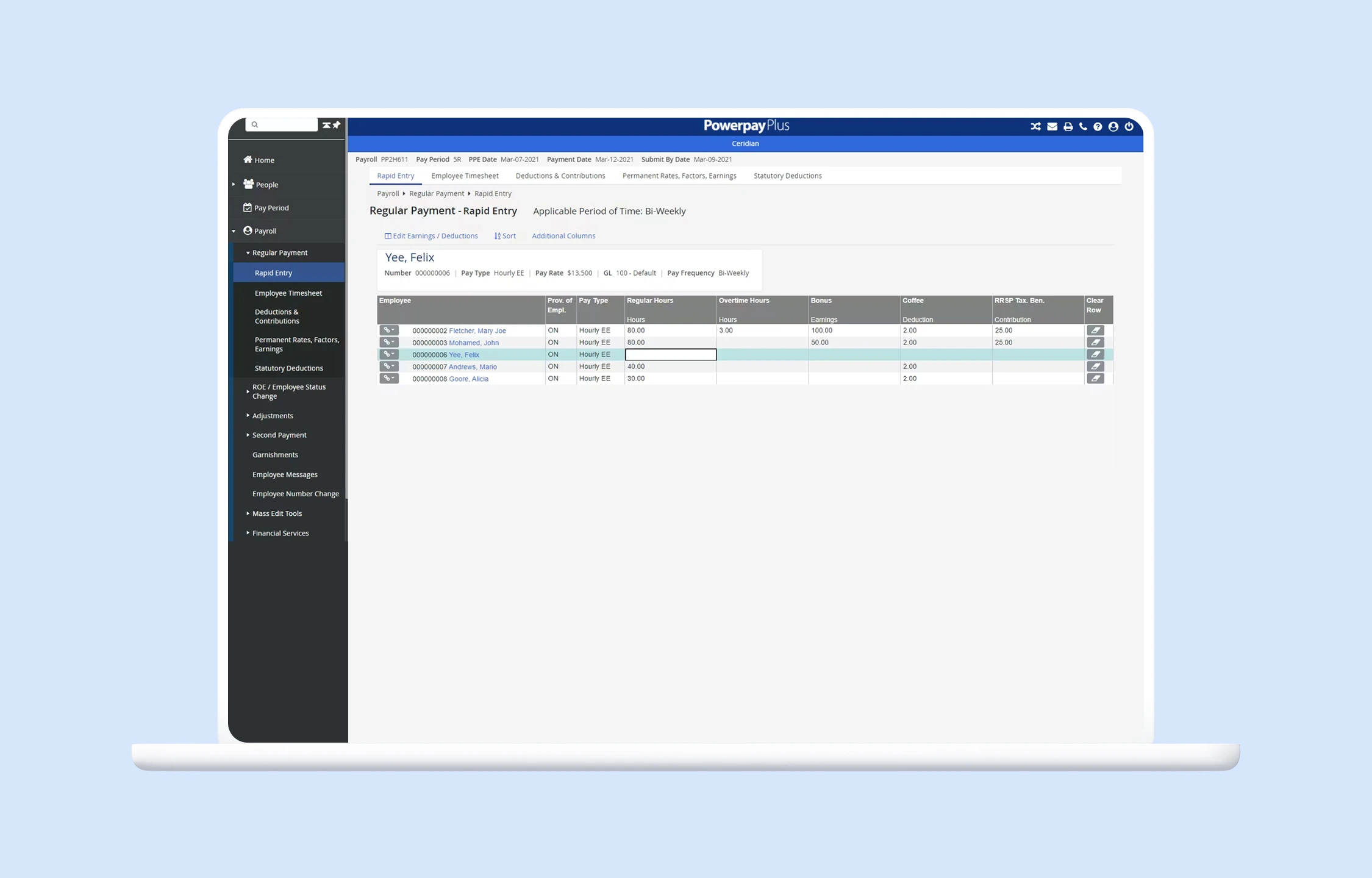Click the search pin icon above the sidebar
Screen dimensions: 1372x878
pyautogui.click(x=337, y=124)
